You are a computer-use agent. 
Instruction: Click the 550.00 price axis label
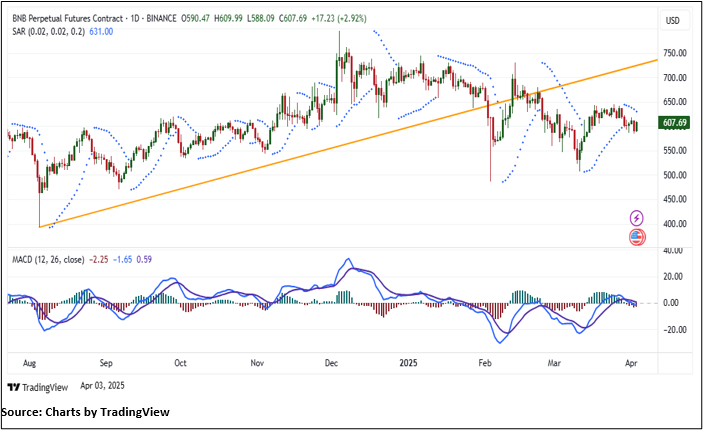pos(675,151)
